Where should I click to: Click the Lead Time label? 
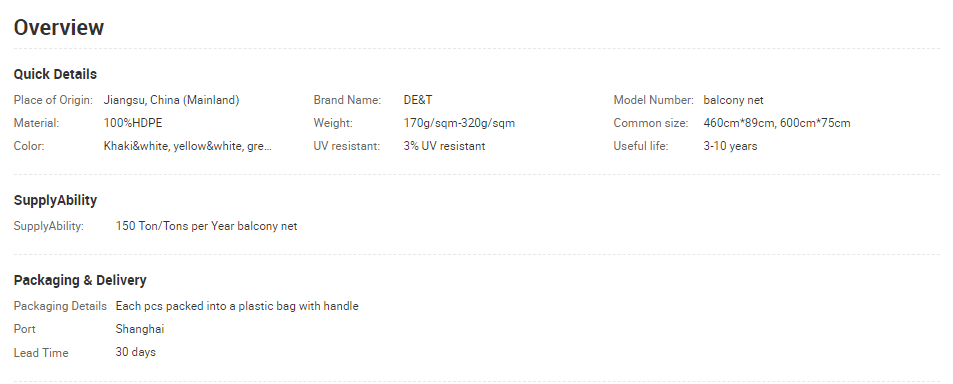point(41,353)
